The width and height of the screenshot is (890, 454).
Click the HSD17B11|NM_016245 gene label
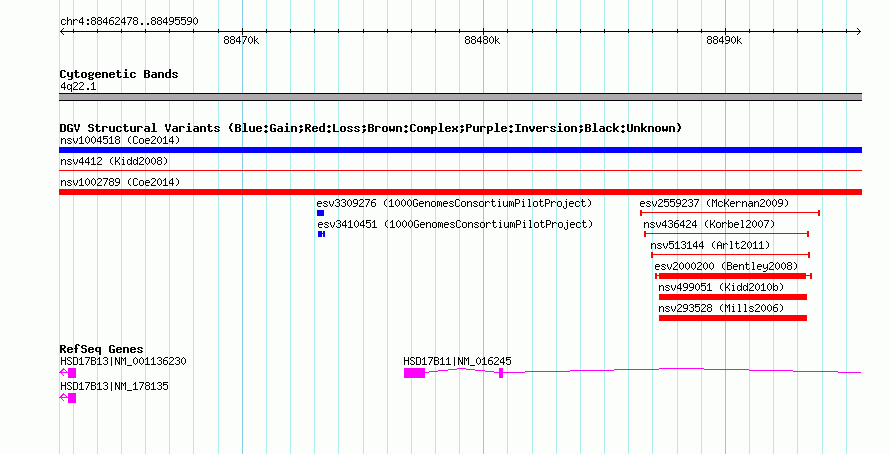tap(457, 361)
